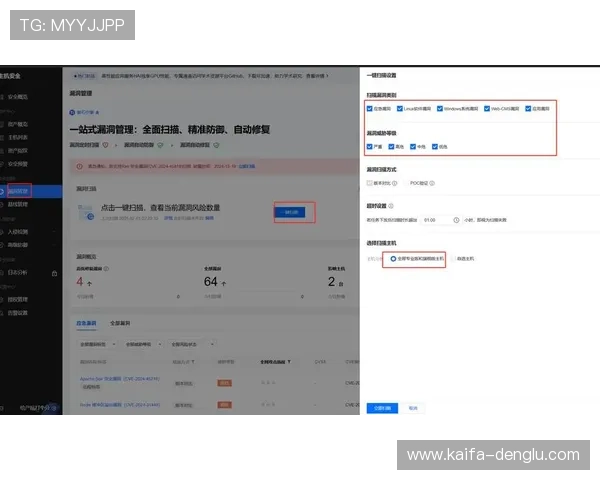The width and height of the screenshot is (600, 480).
Task: Open the clock icon in timeout field
Action: point(456,220)
